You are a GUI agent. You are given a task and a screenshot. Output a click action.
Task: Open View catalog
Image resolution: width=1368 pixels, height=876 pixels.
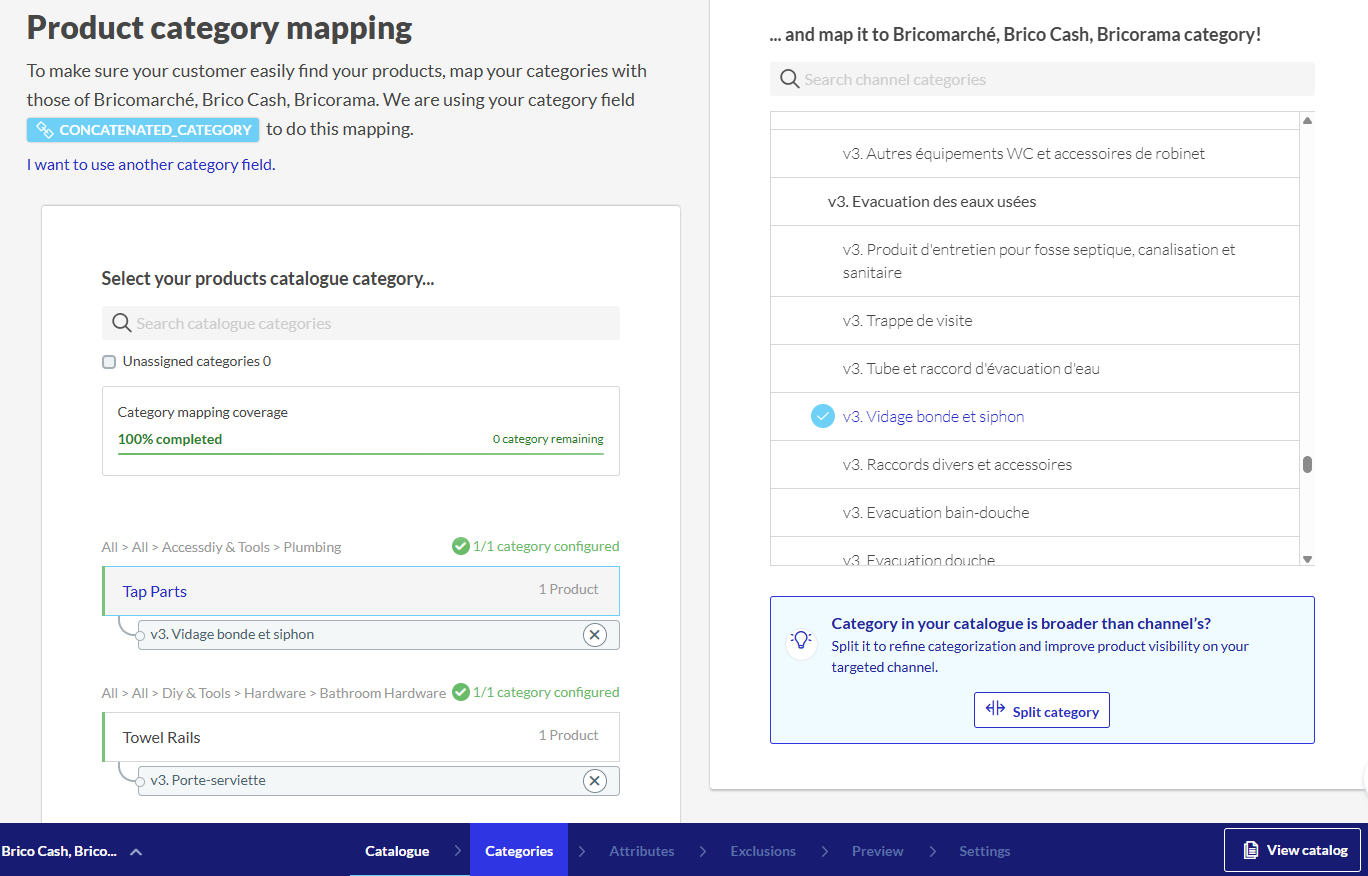1292,850
